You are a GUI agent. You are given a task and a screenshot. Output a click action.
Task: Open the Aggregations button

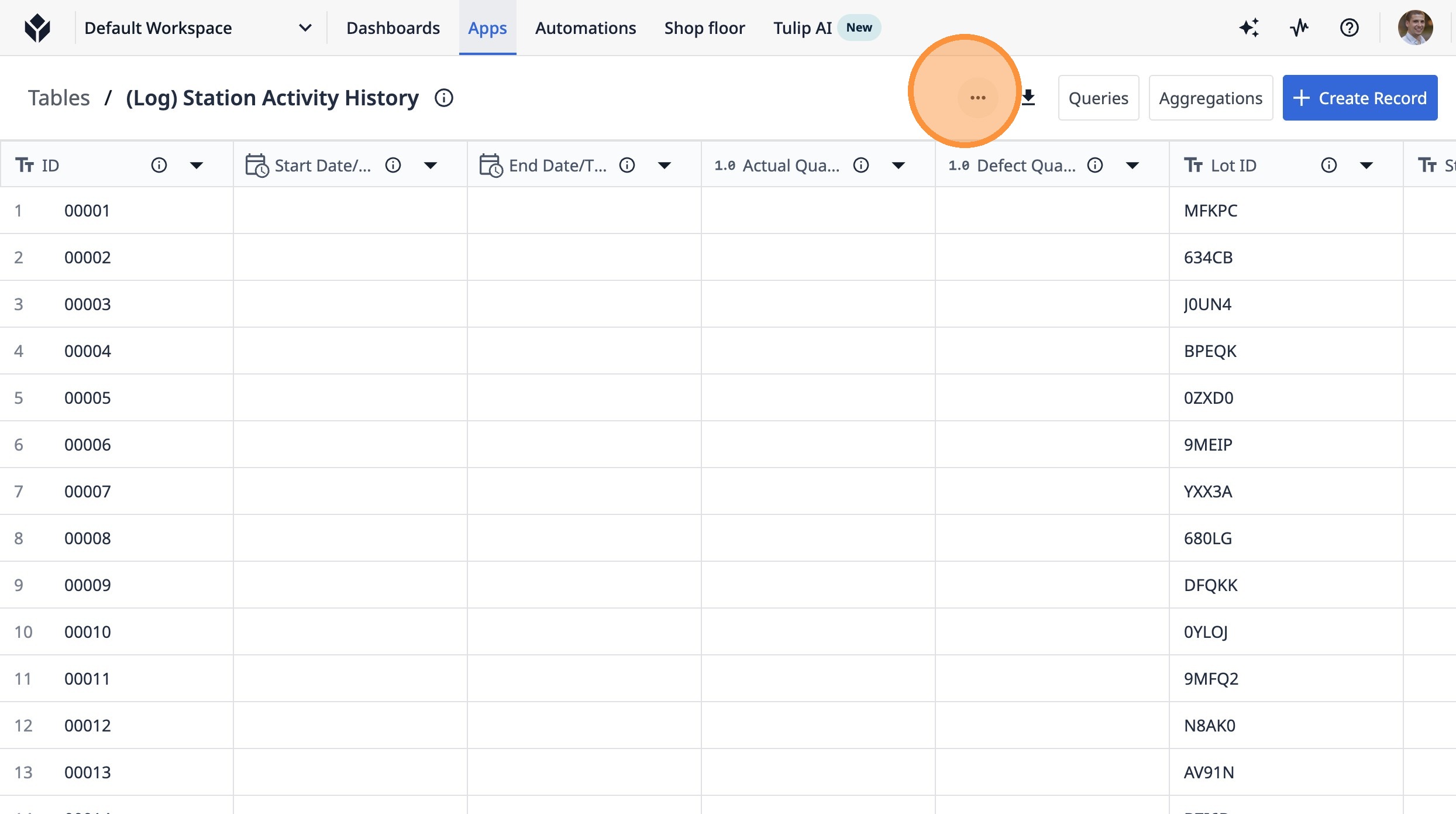coord(1210,98)
